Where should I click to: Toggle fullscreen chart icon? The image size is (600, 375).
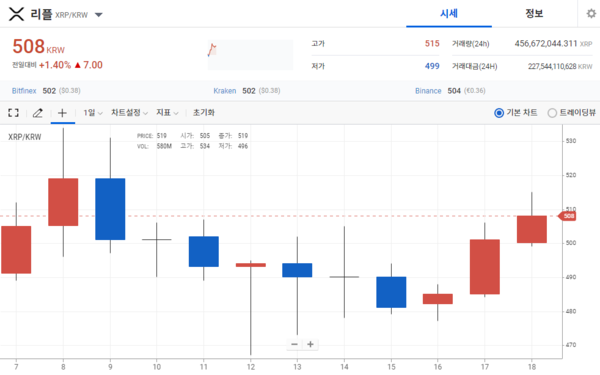[13, 112]
